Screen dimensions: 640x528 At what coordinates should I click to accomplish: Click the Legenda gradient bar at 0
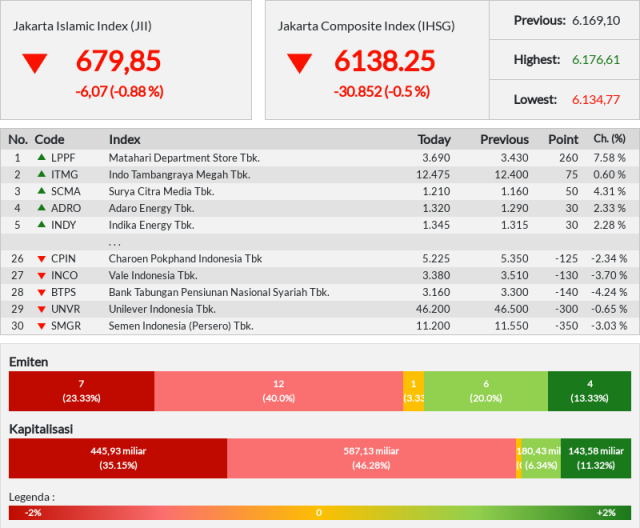click(x=319, y=512)
